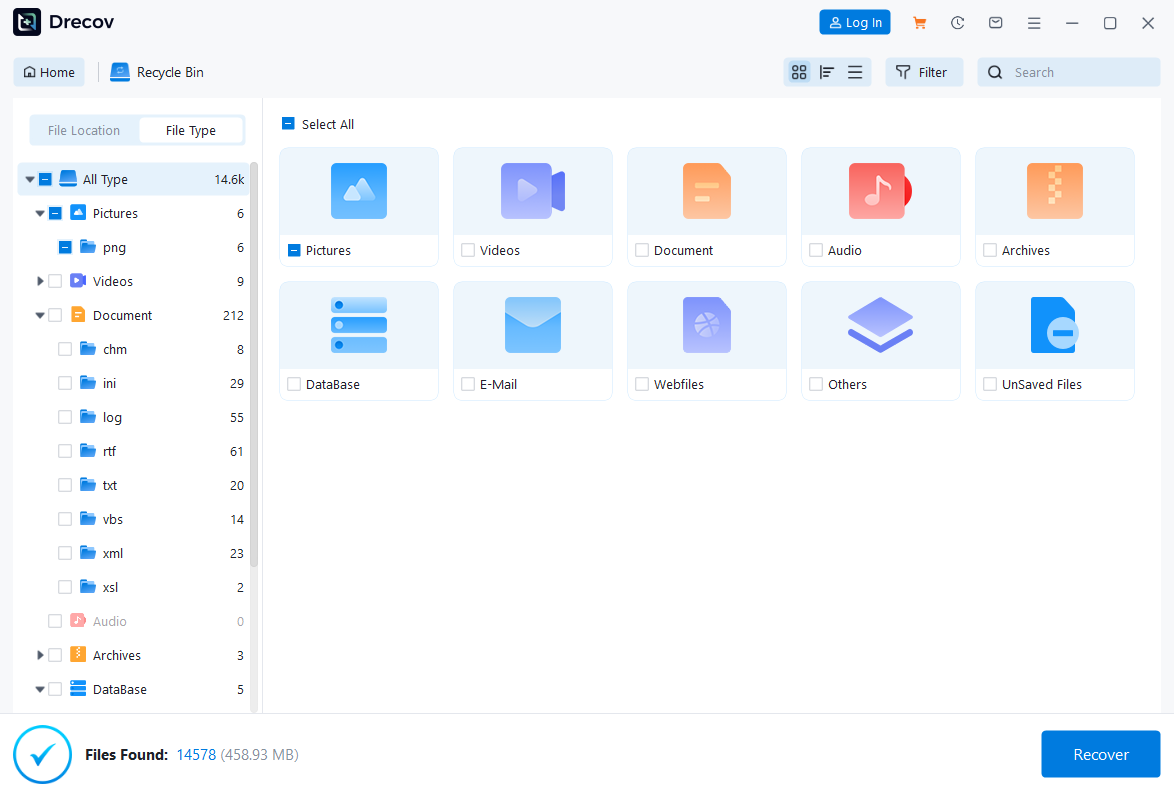Open the Filter options
Image resolution: width=1174 pixels, height=794 pixels.
(924, 72)
